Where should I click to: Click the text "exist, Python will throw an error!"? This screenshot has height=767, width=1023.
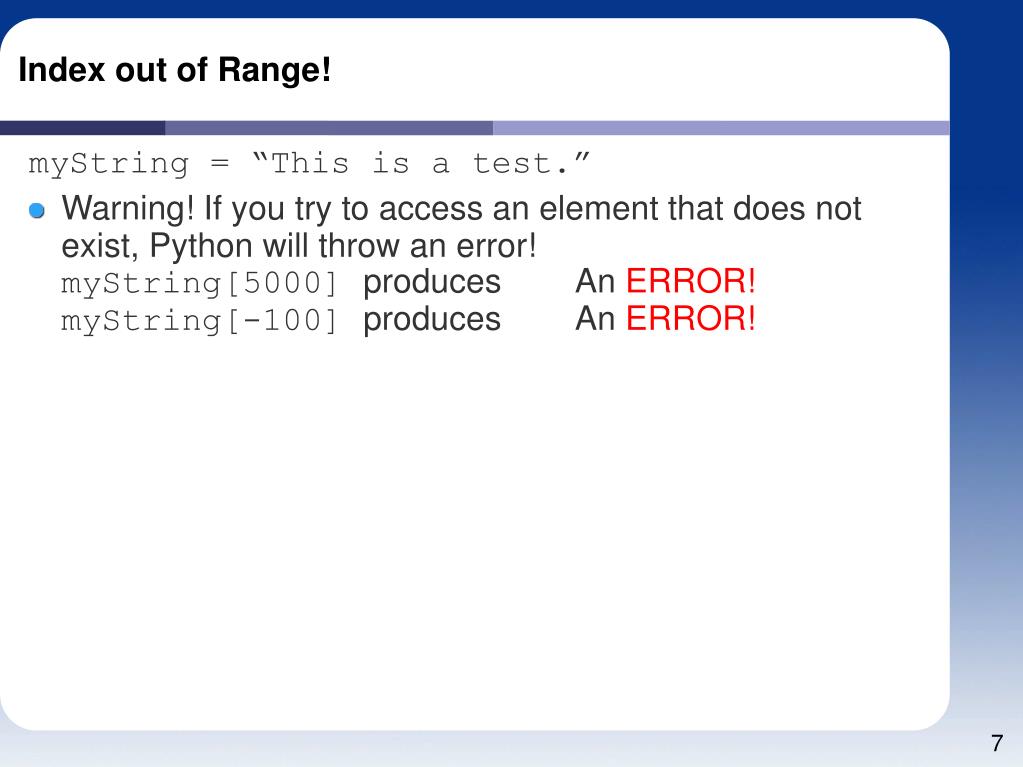(299, 246)
